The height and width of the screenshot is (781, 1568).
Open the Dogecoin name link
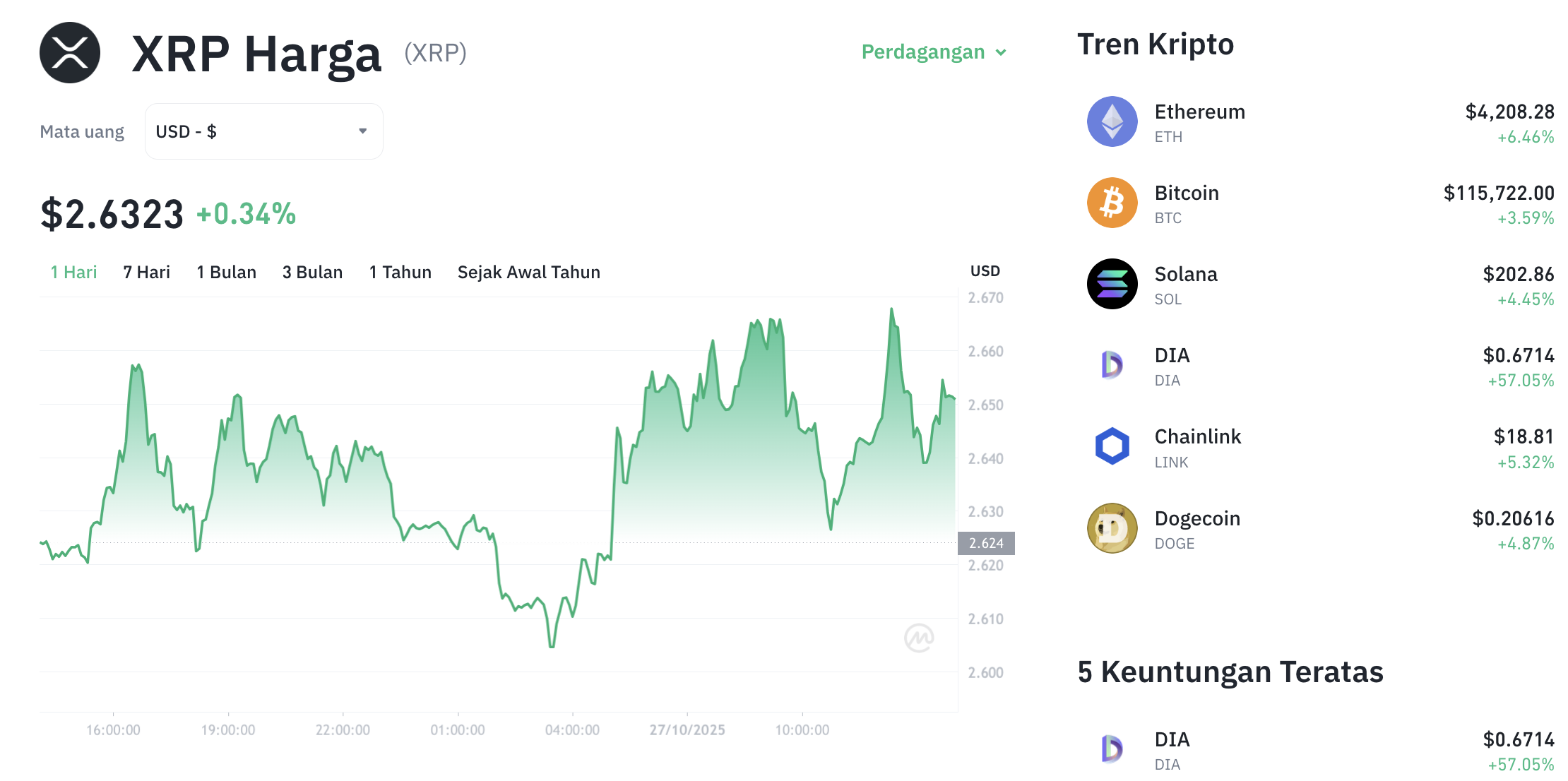pos(1197,519)
